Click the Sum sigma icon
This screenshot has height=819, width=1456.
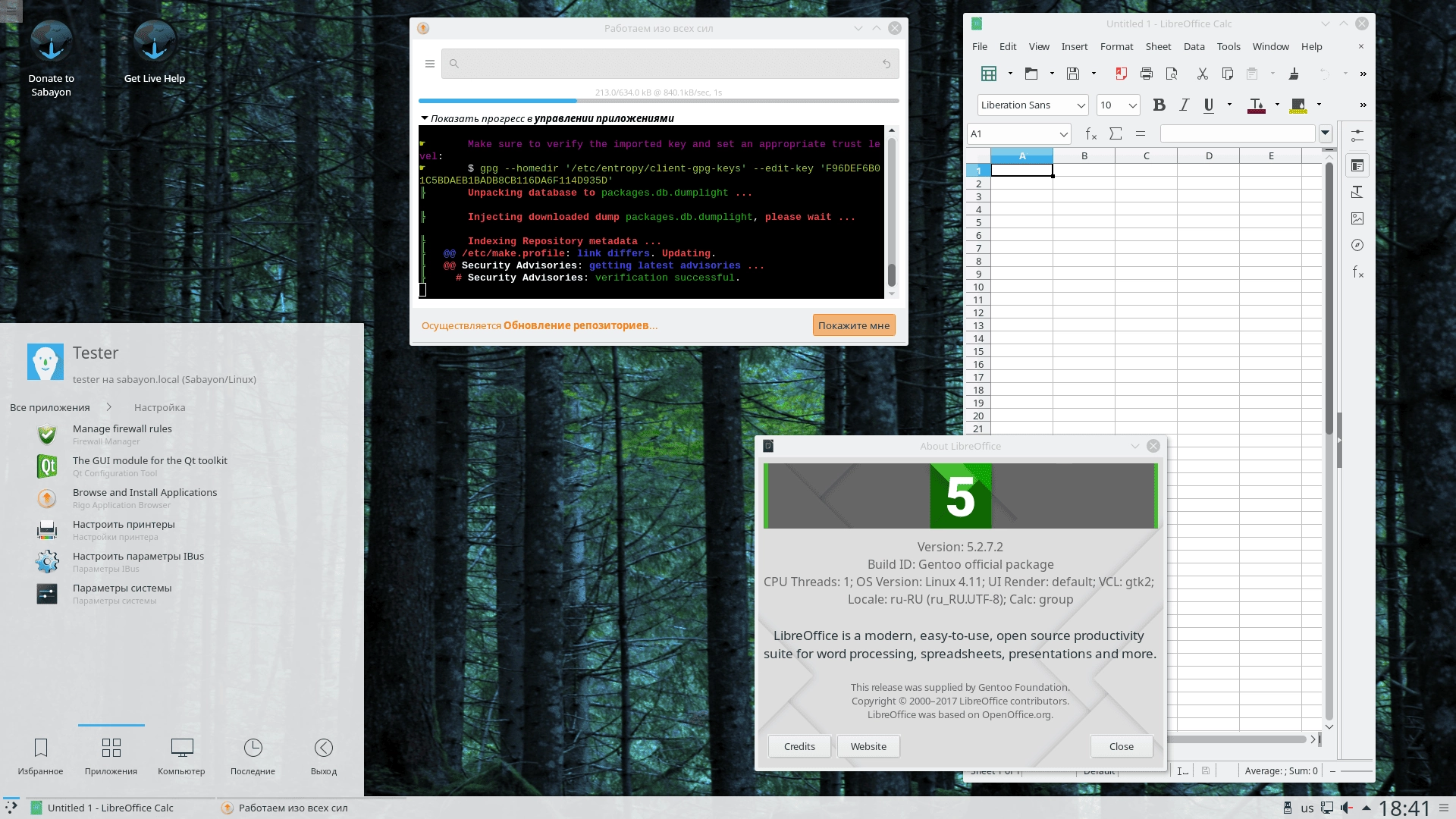point(1116,134)
